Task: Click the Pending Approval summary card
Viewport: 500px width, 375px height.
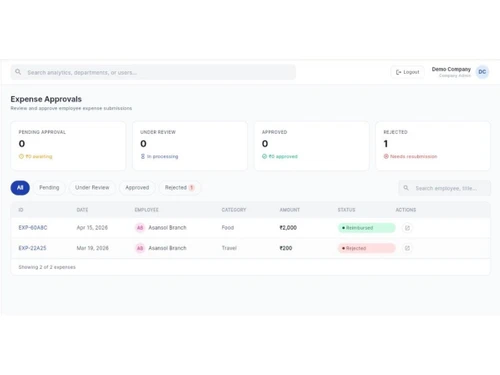Action: click(x=68, y=146)
